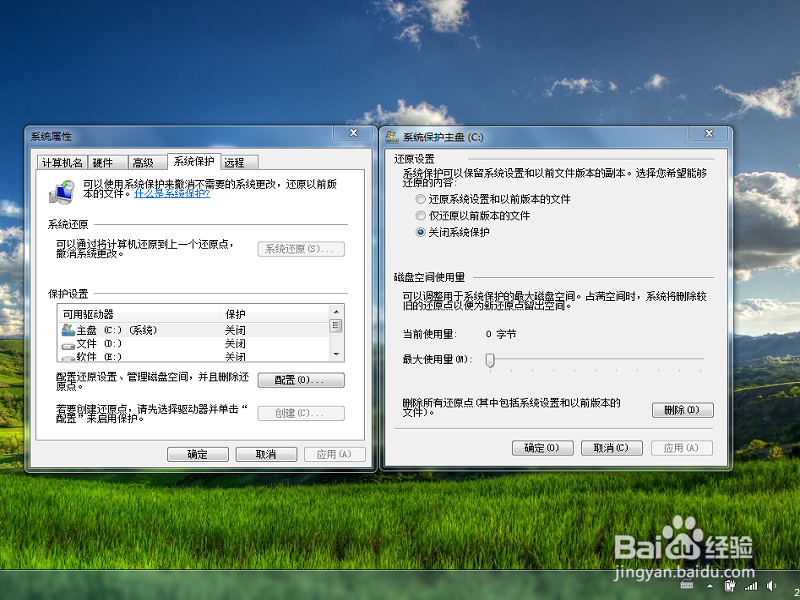Click the drive list scroll up arrow

(x=336, y=311)
